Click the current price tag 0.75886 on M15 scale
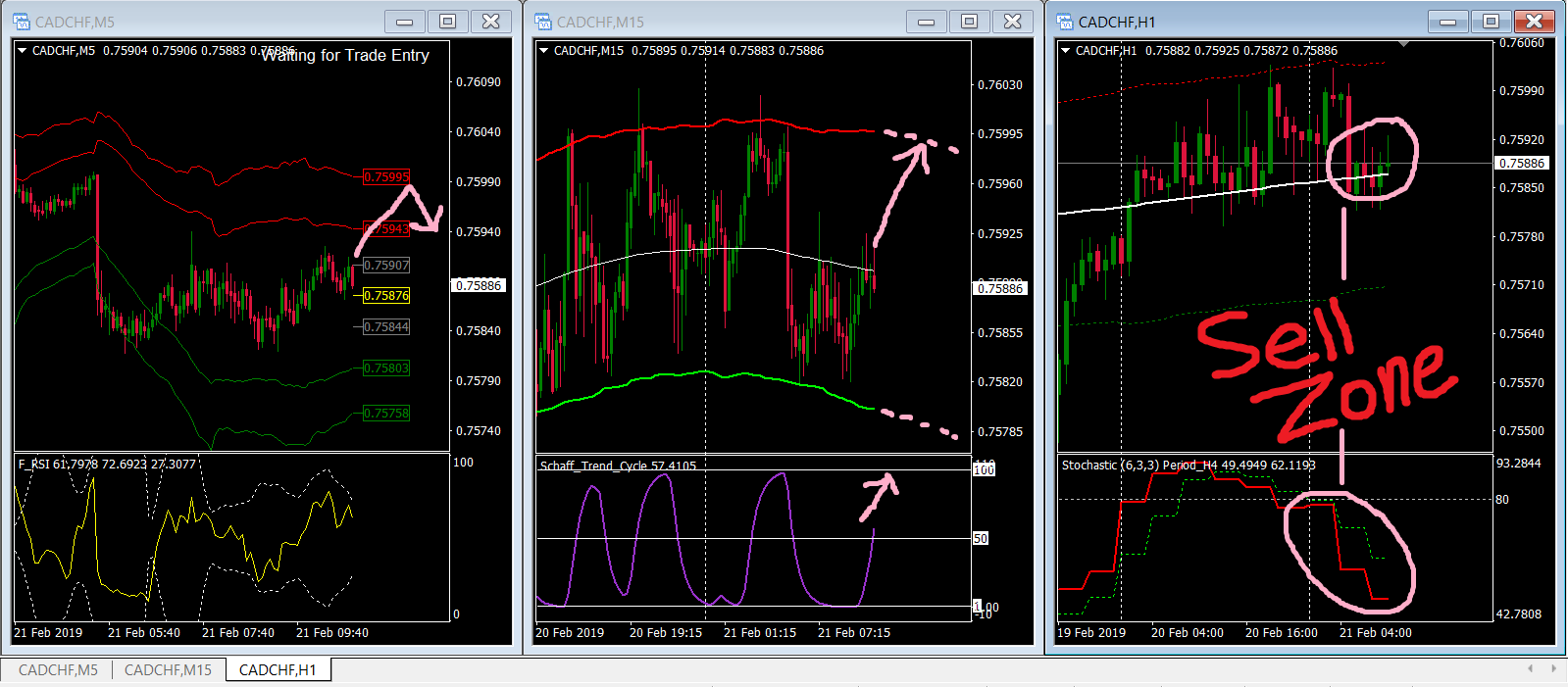The height and width of the screenshot is (687, 1568). click(x=1000, y=288)
